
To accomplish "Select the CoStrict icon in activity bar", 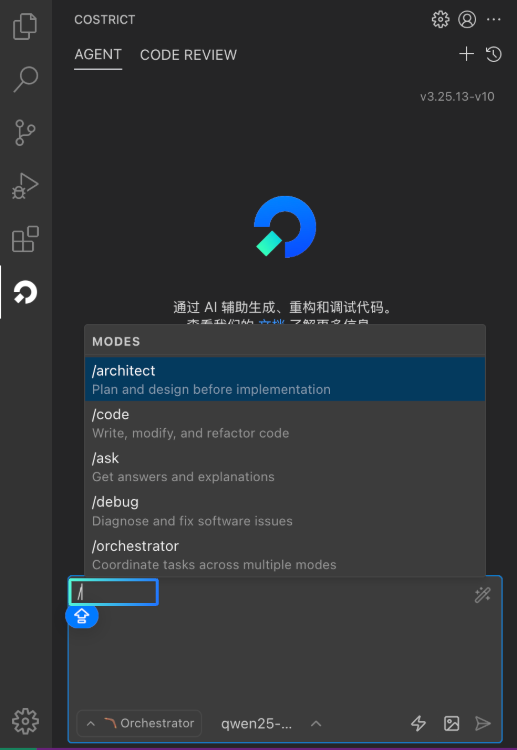I will click(25, 292).
